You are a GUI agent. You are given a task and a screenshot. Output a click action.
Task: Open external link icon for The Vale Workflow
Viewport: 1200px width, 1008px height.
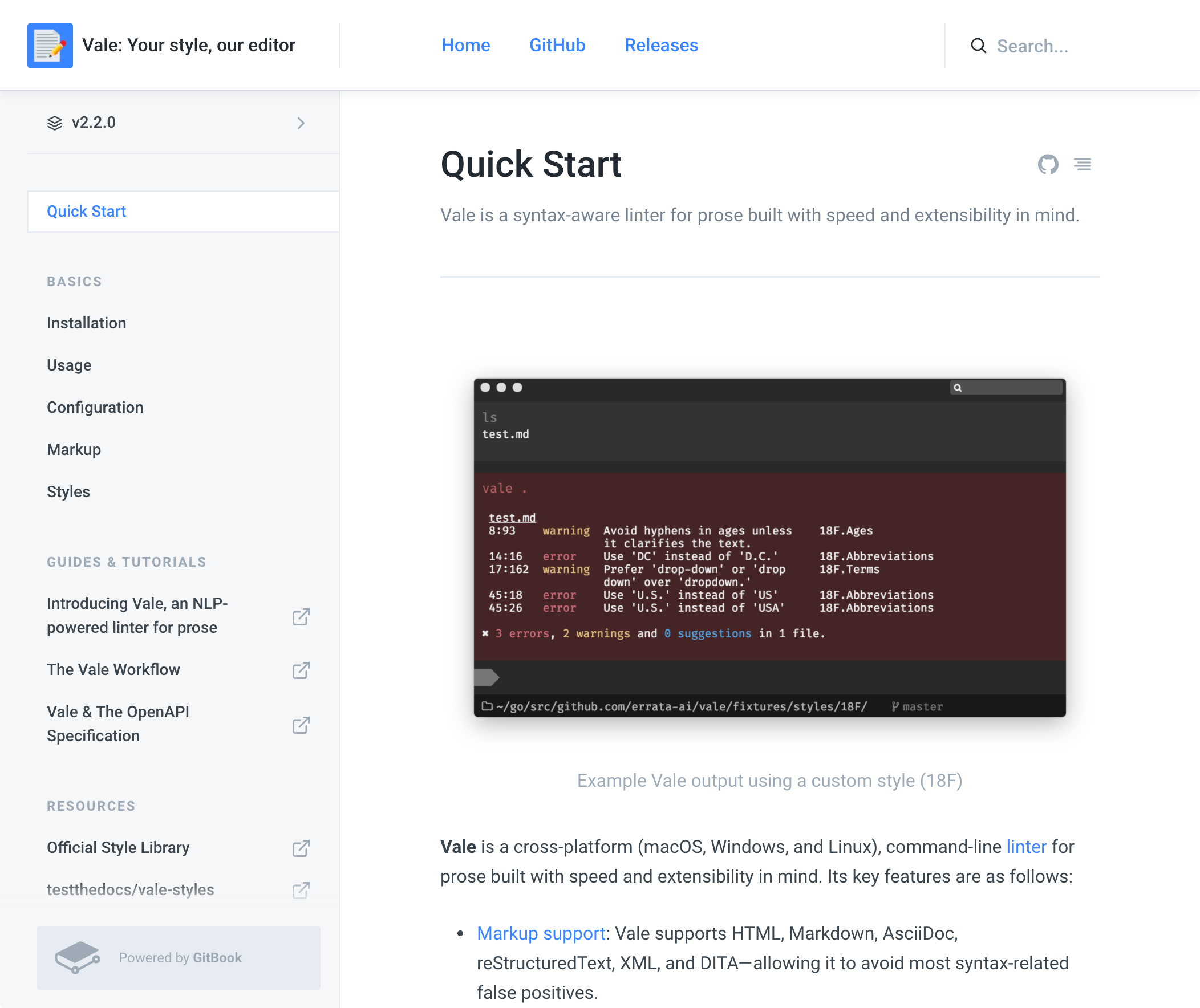[301, 670]
